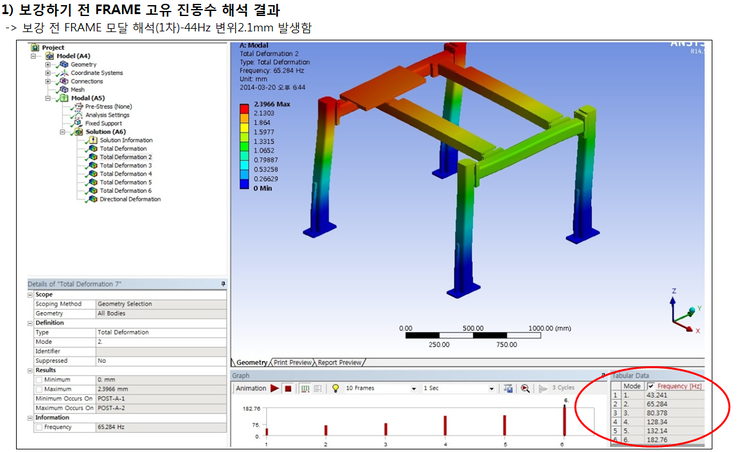The height and width of the screenshot is (452, 740).
Task: Click the XYZ orientation triad
Action: tap(684, 311)
